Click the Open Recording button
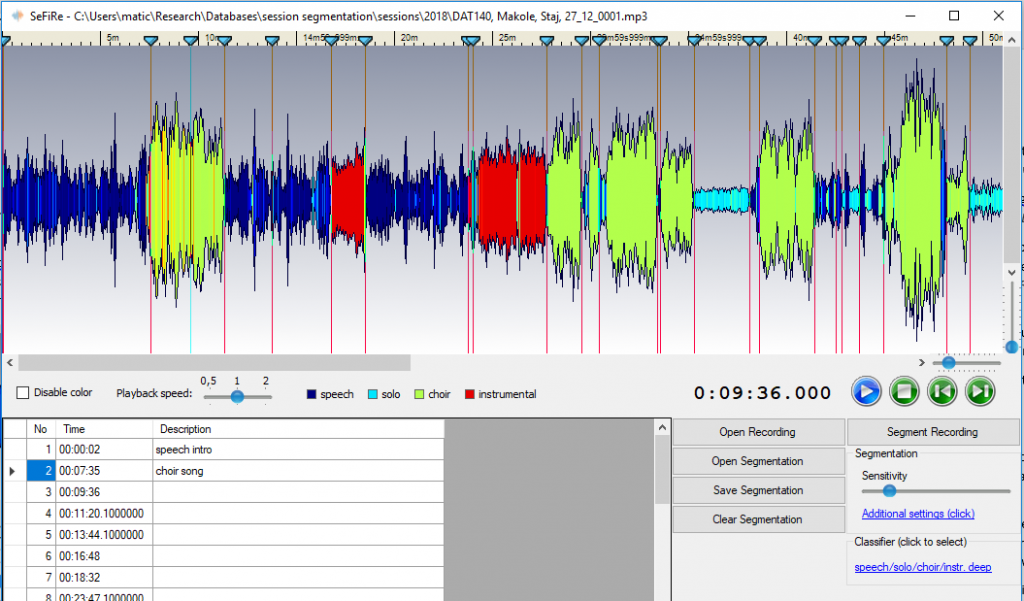The image size is (1024, 601). coord(758,432)
